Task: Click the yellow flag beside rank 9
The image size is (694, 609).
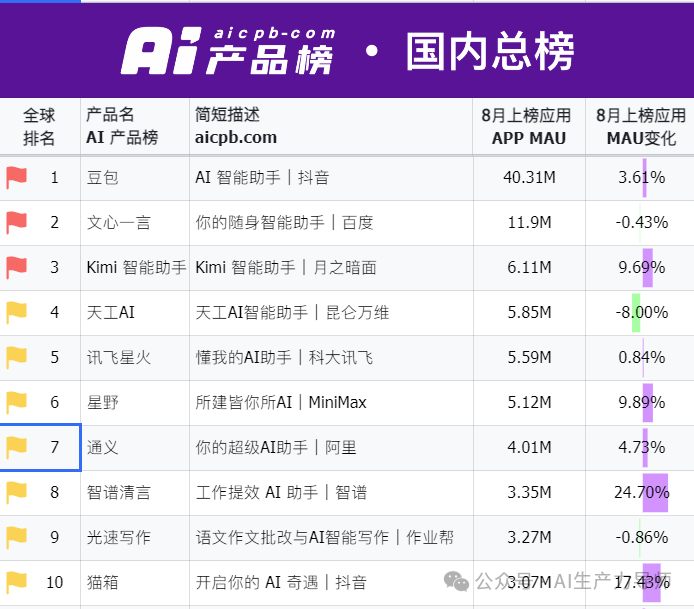Action: (x=16, y=537)
